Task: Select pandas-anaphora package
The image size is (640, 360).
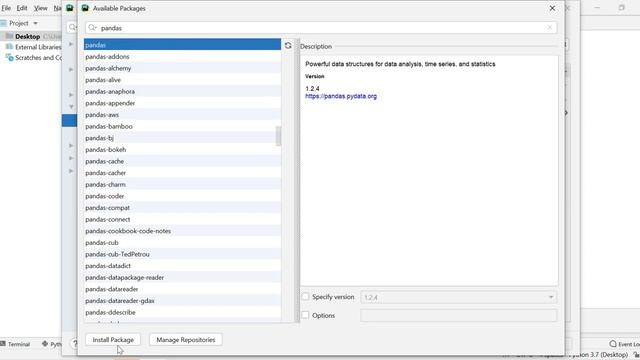Action: tap(182, 91)
